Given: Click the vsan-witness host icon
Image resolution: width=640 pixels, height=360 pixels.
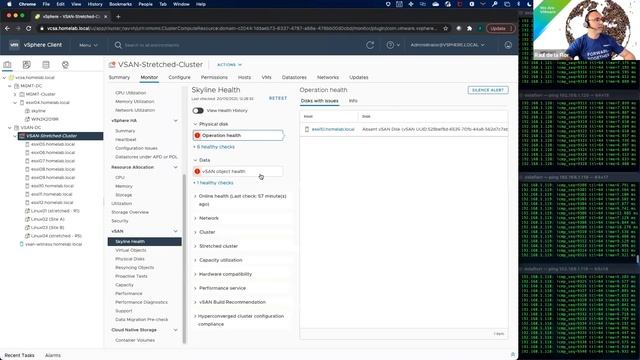Looking at the screenshot, I should 22,244.
